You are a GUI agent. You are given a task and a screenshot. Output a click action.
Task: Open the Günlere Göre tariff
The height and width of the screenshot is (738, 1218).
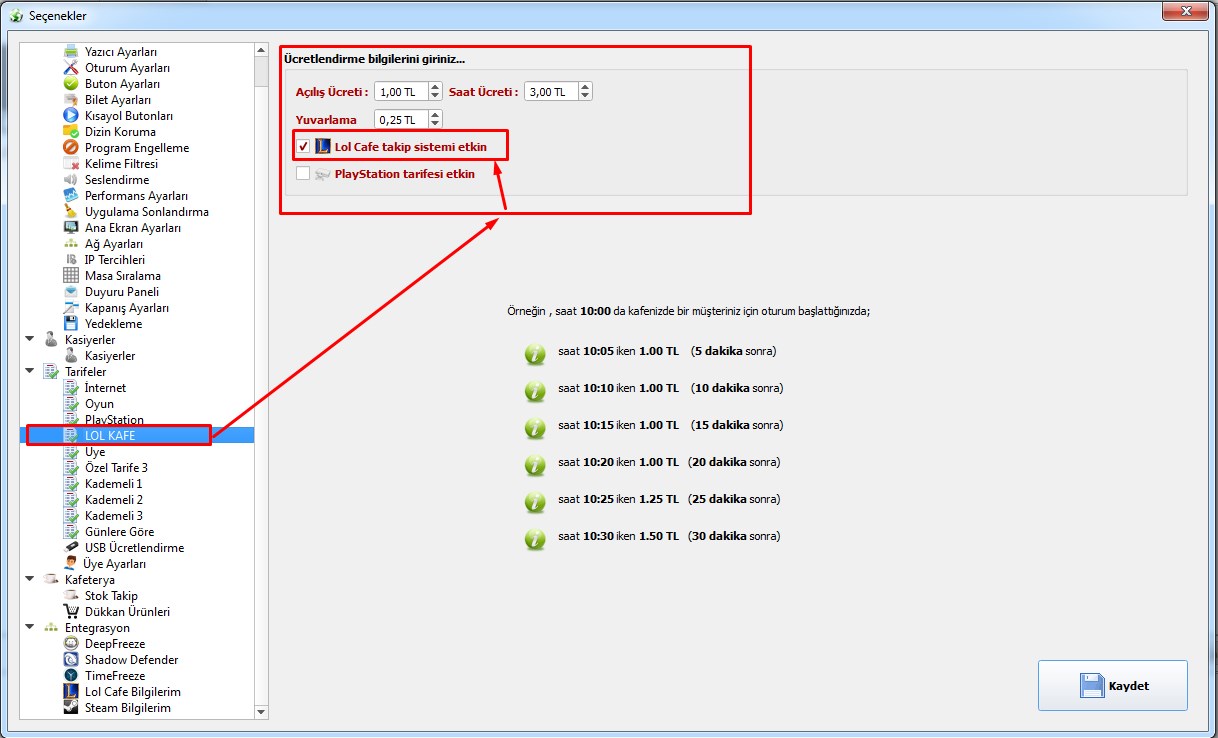pyautogui.click(x=119, y=532)
